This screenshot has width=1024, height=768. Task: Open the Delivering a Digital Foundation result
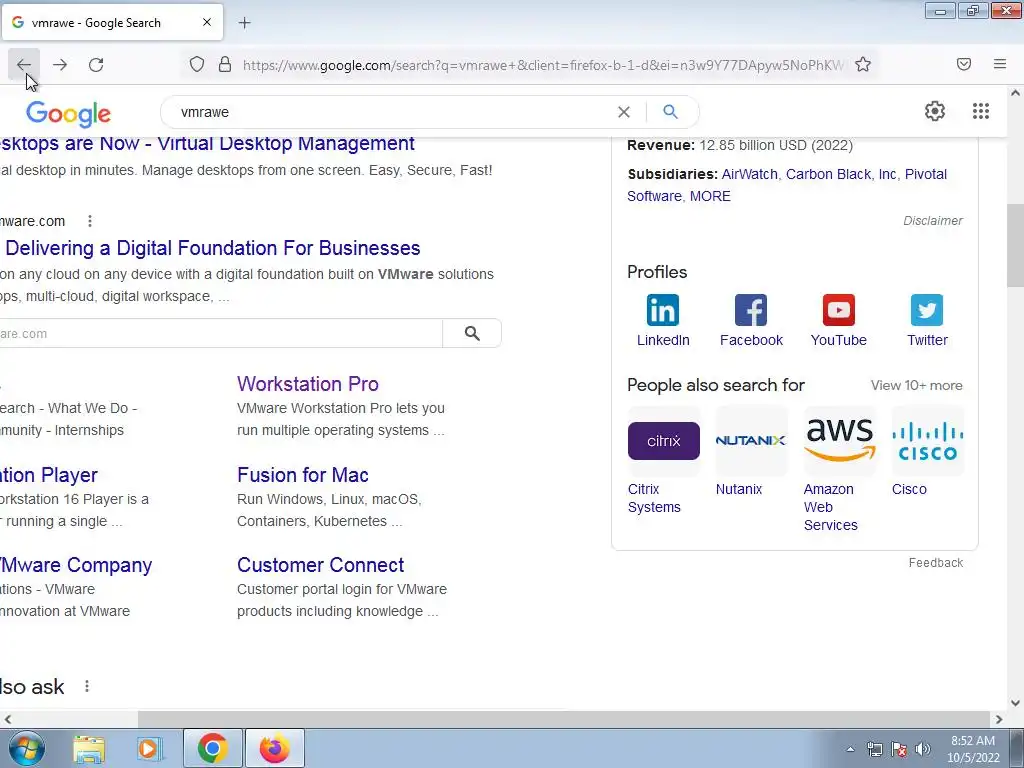click(212, 248)
